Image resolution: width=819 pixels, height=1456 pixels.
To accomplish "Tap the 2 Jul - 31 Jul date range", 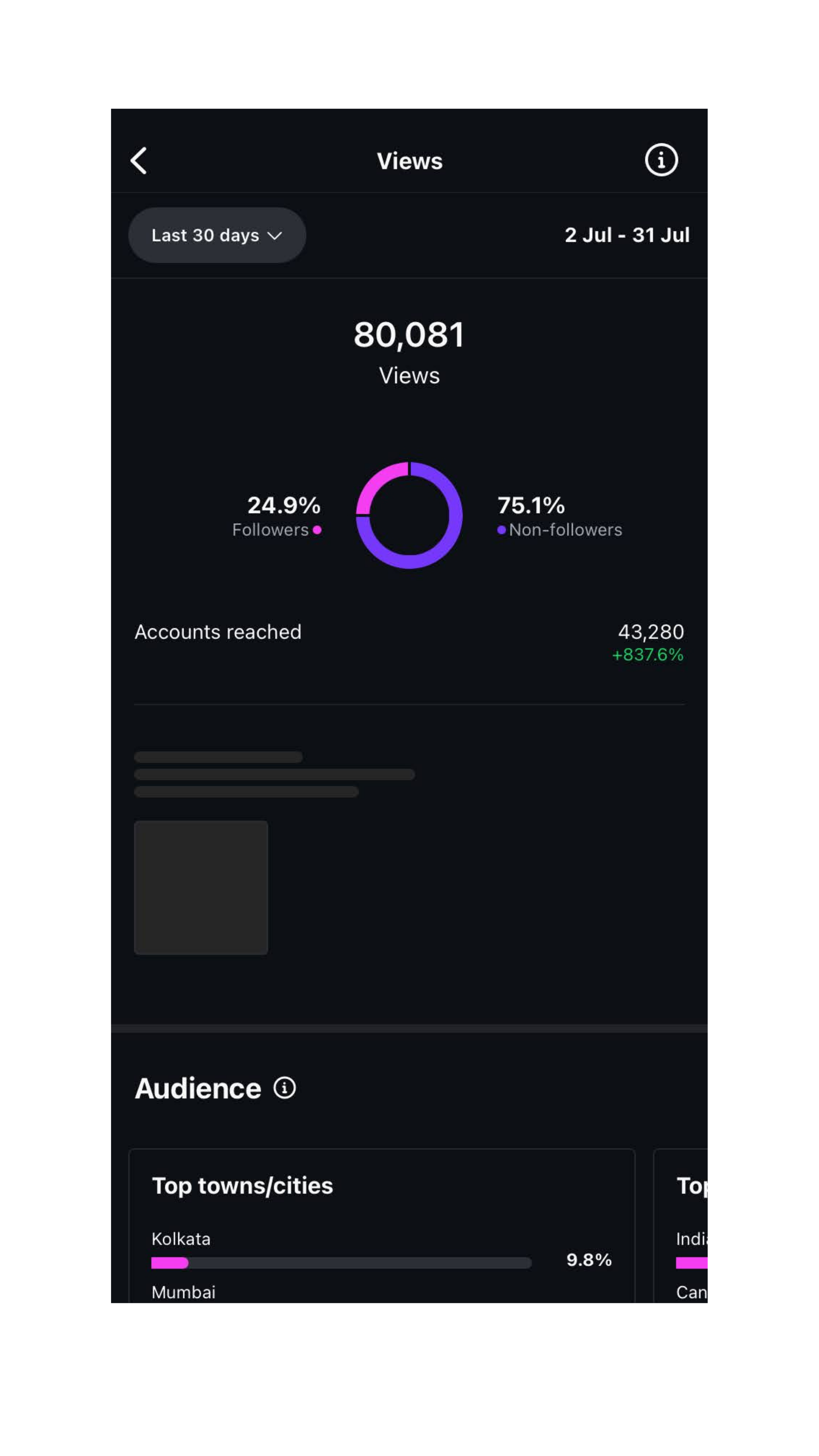I will click(x=627, y=235).
